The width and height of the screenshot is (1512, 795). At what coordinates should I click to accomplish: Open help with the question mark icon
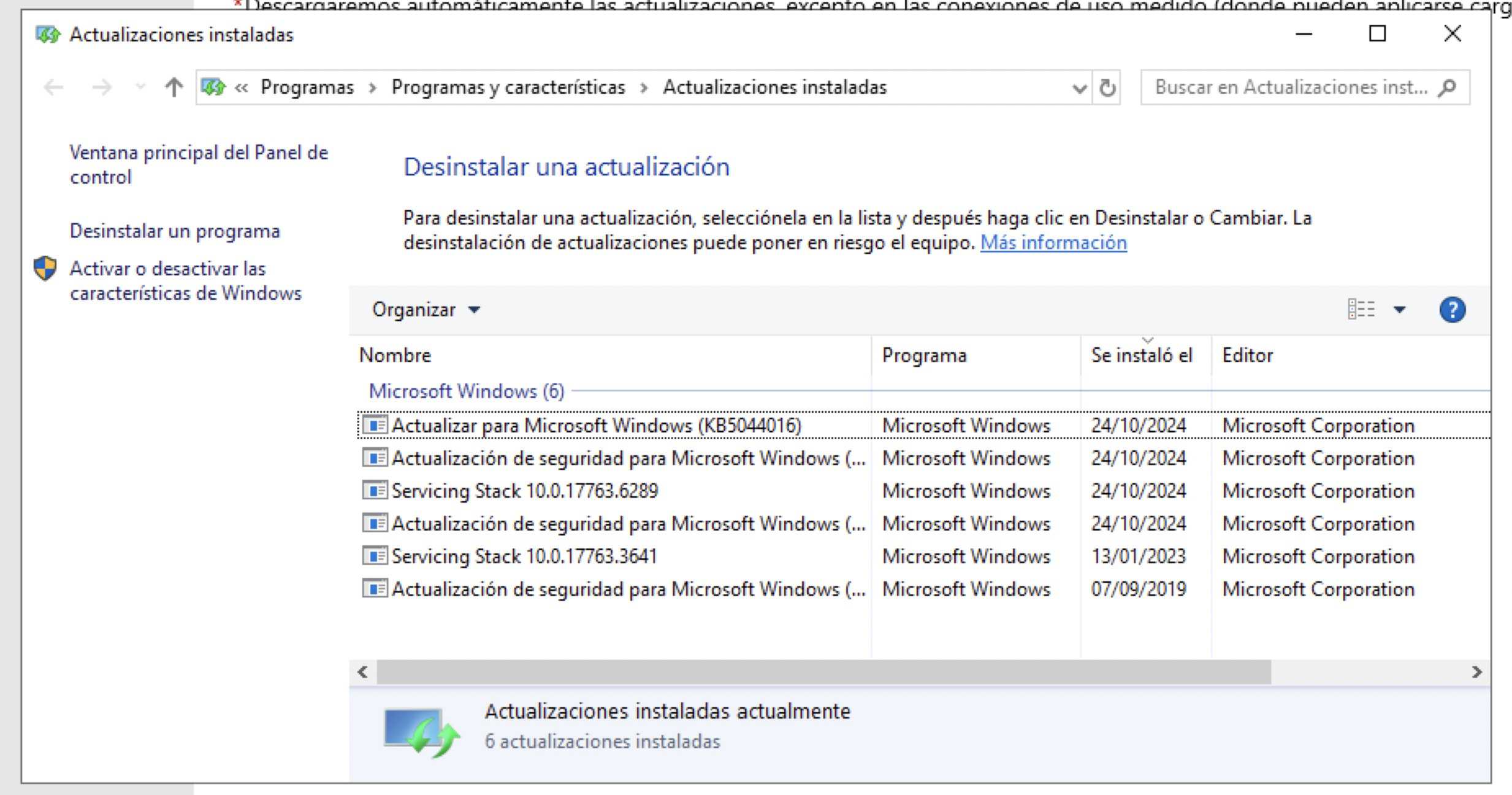point(1453,310)
